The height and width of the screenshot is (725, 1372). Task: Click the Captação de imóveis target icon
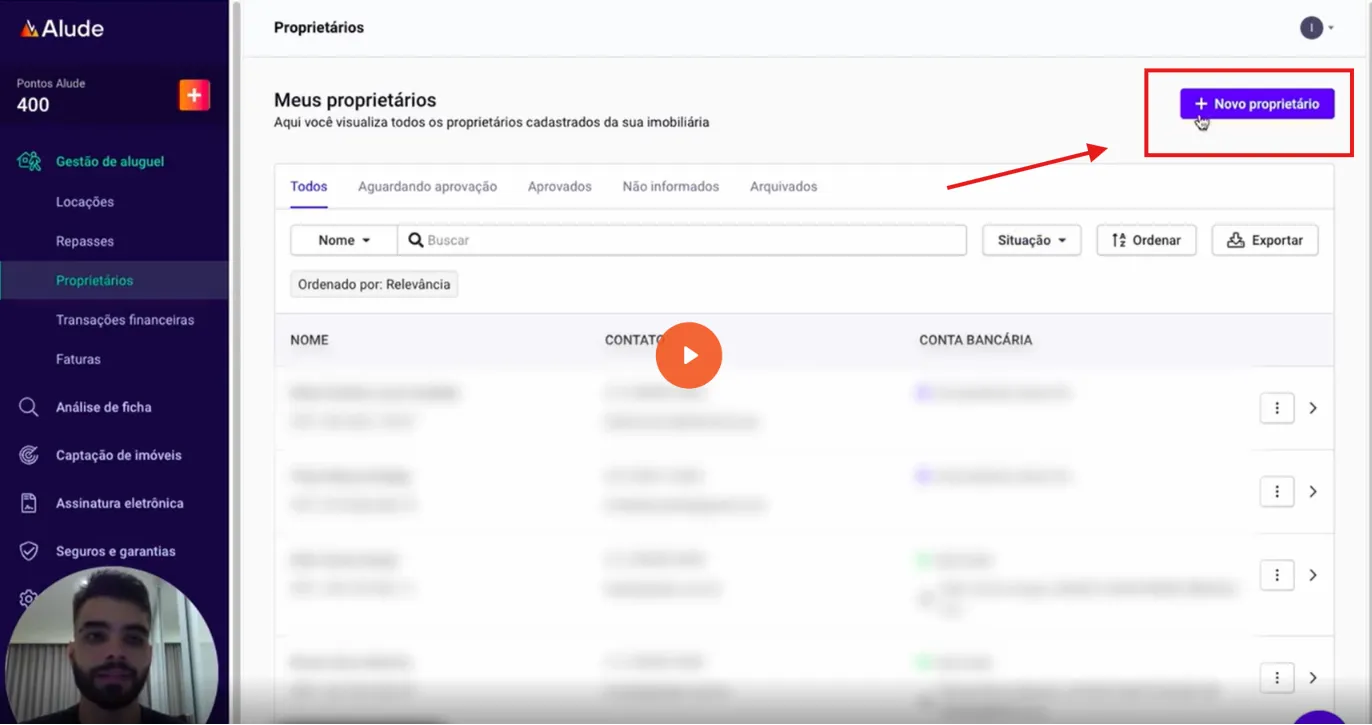tap(29, 455)
